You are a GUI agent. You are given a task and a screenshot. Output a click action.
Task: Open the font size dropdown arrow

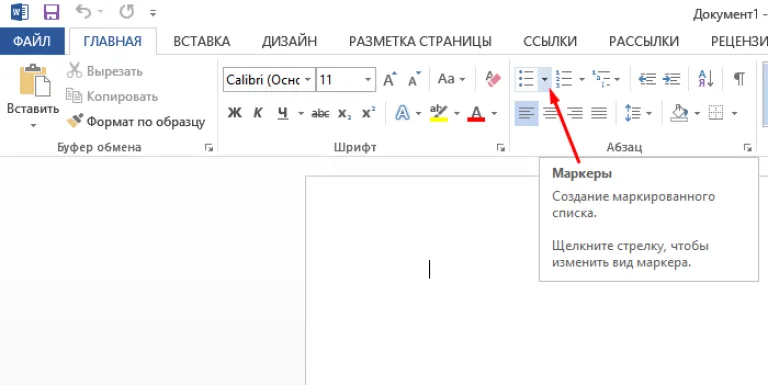coord(368,80)
